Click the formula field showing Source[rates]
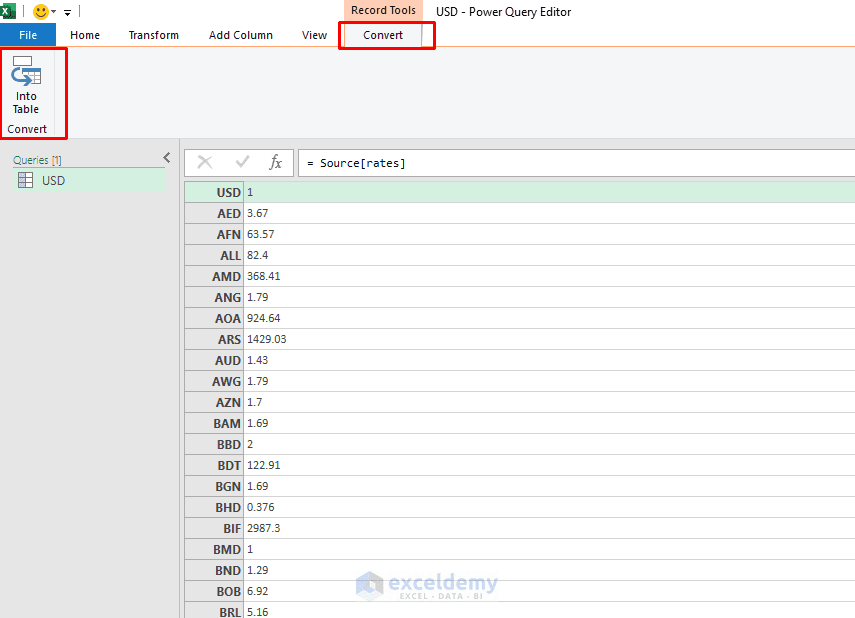This screenshot has height=618, width=855. tap(576, 163)
